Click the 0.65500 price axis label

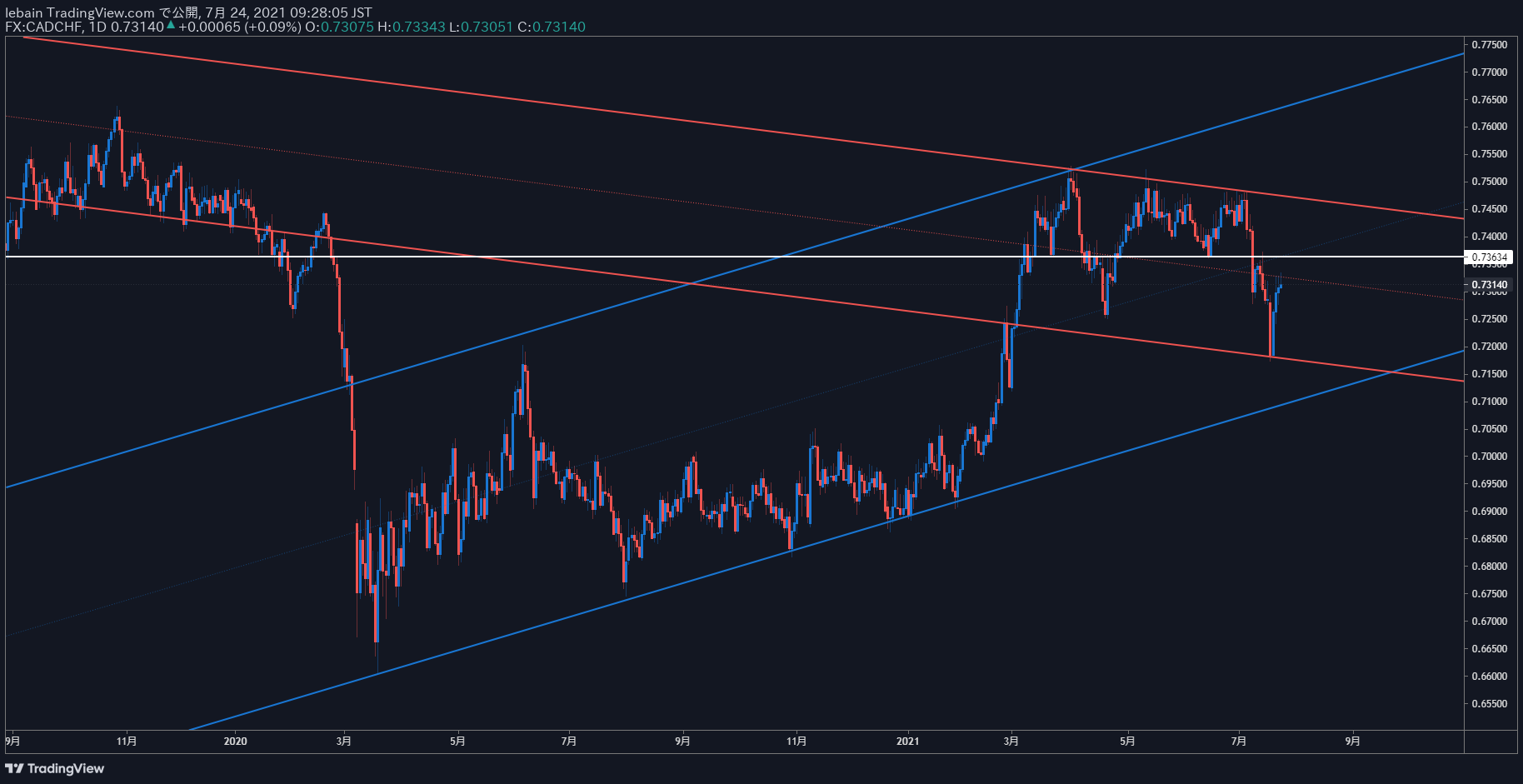1490,704
